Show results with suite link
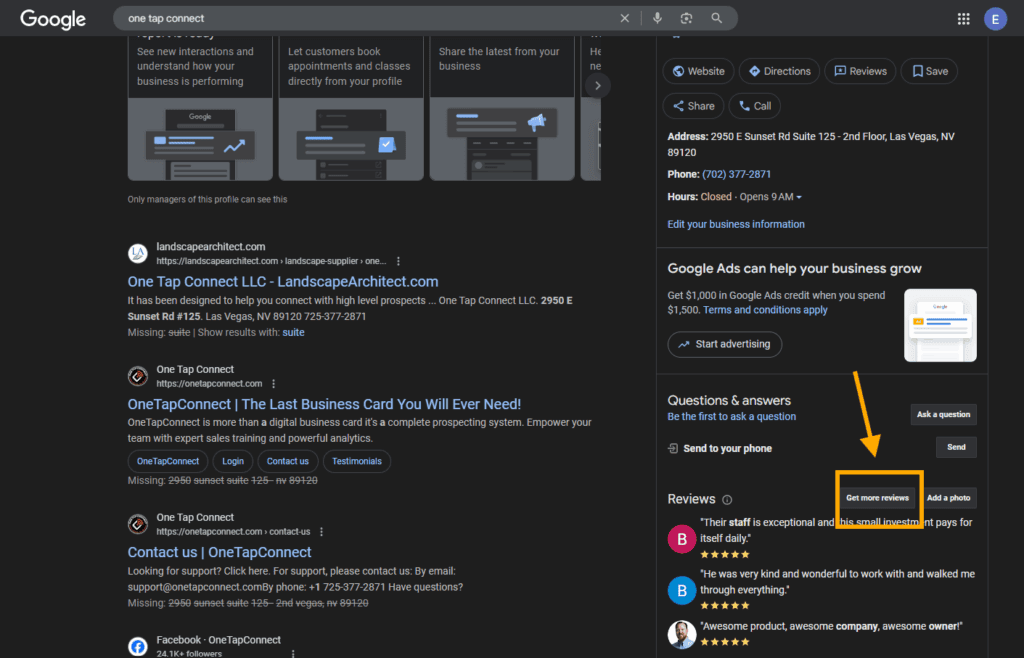 [293, 332]
